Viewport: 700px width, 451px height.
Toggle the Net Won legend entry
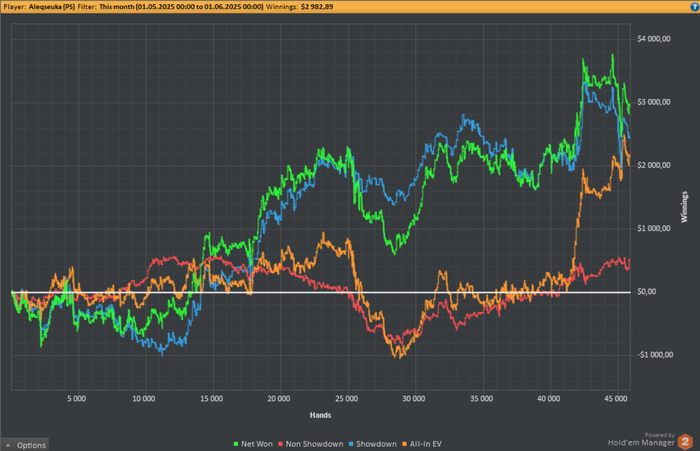click(253, 444)
